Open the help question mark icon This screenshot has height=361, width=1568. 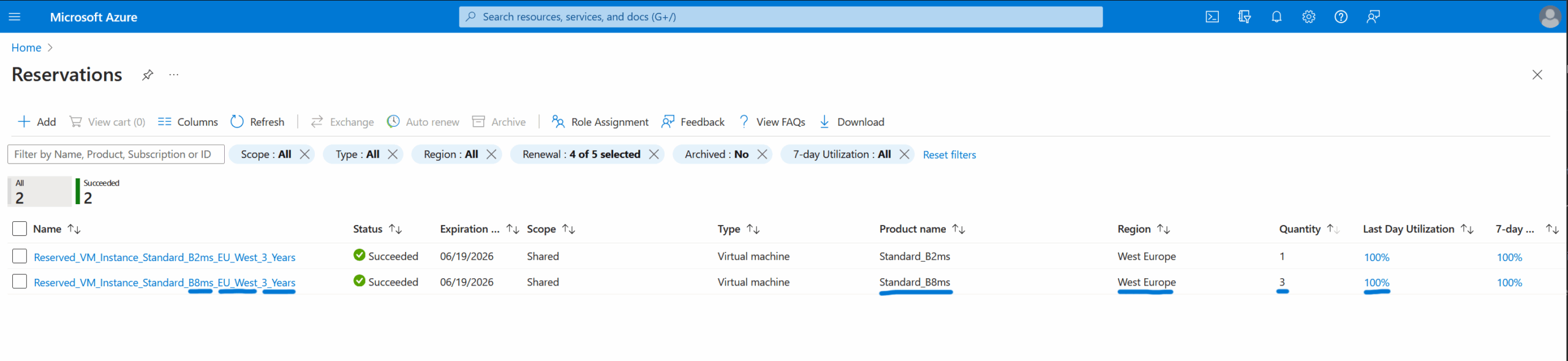click(x=1341, y=17)
